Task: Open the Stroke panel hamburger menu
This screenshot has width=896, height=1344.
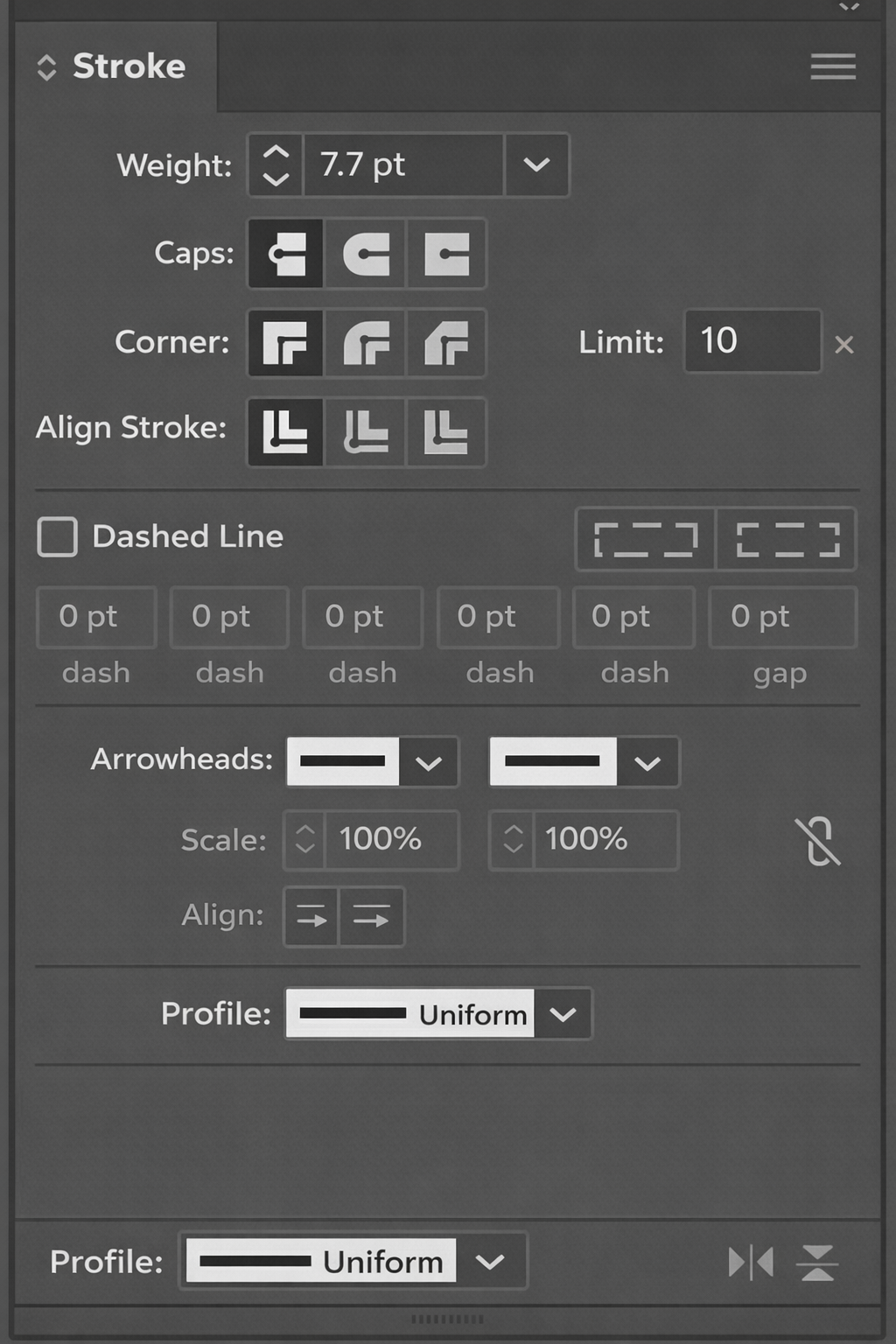Action: click(832, 66)
